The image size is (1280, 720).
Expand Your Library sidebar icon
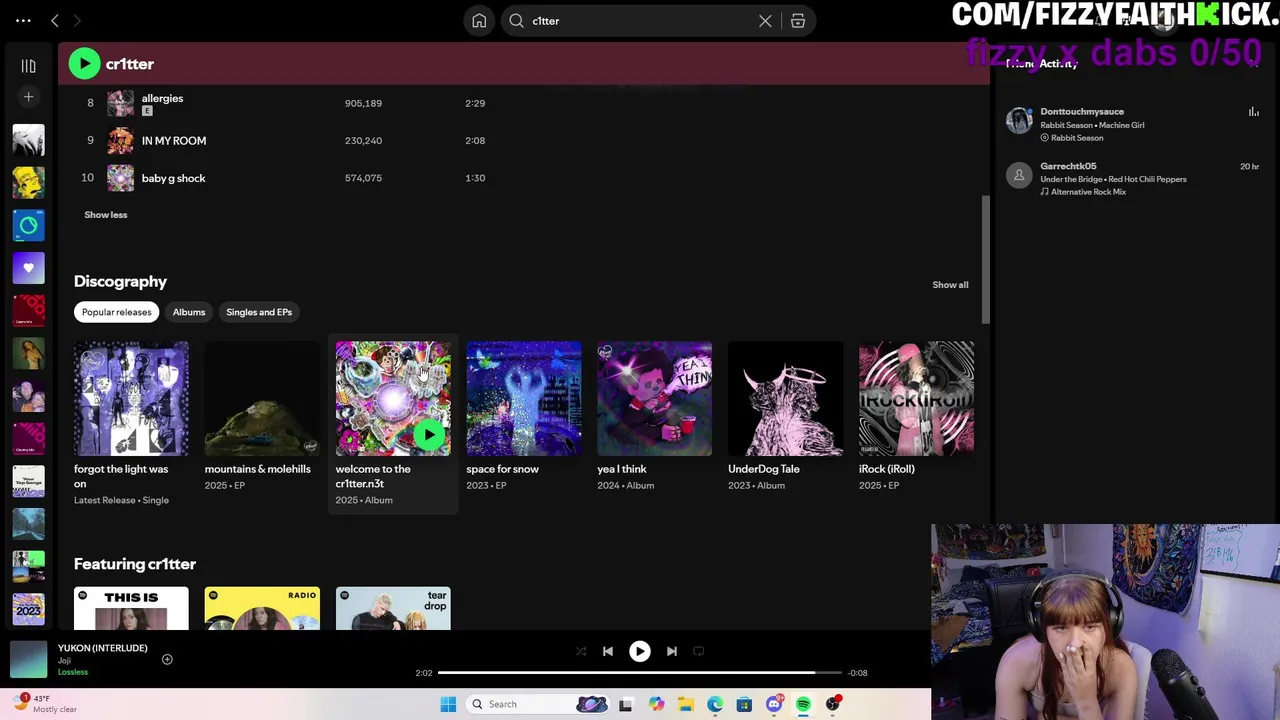pyautogui.click(x=28, y=66)
